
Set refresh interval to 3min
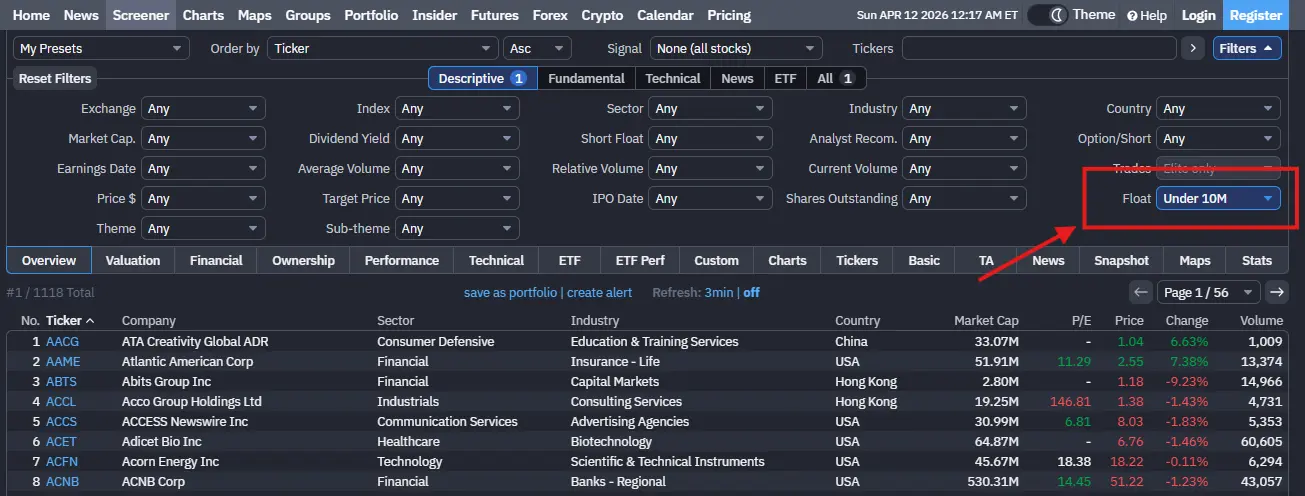(719, 292)
